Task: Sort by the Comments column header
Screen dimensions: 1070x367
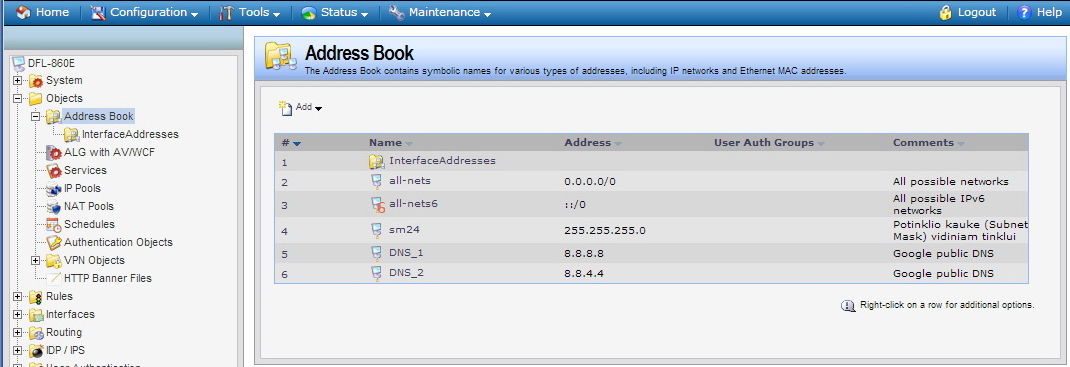Action: [928, 143]
